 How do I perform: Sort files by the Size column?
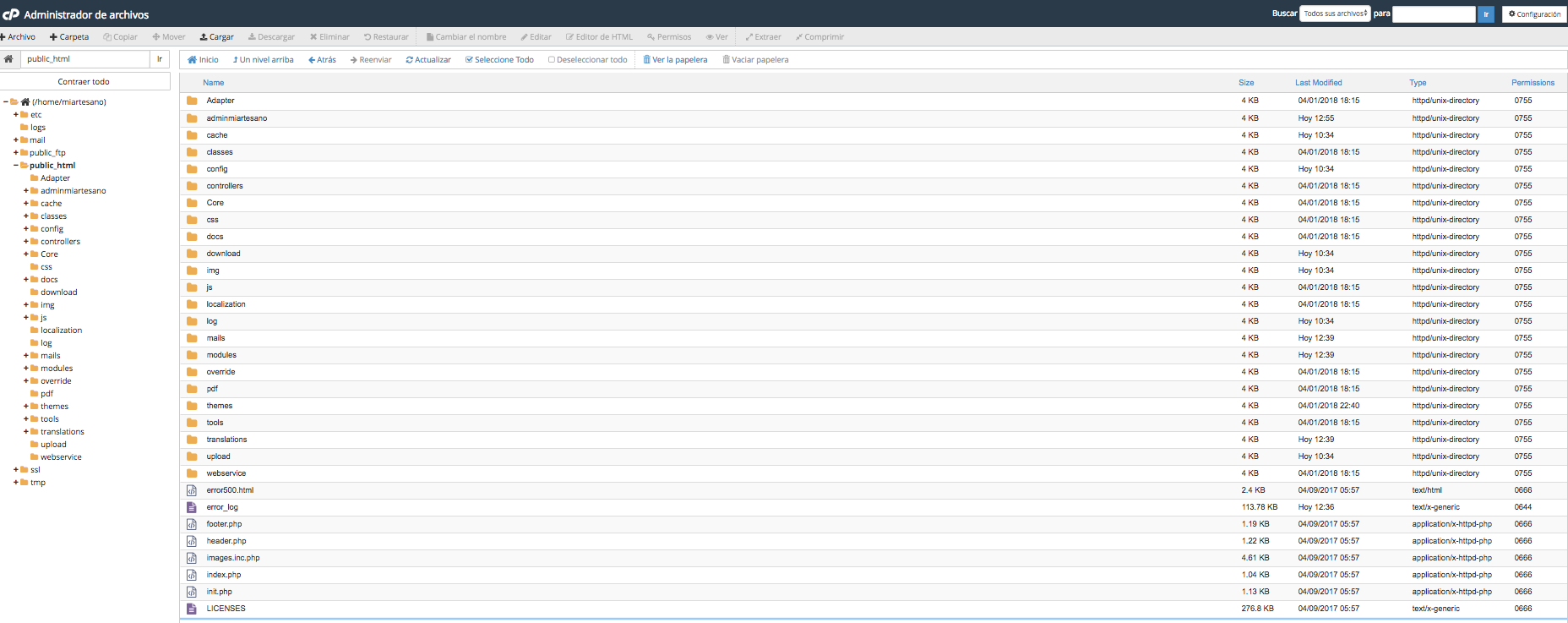click(1246, 83)
